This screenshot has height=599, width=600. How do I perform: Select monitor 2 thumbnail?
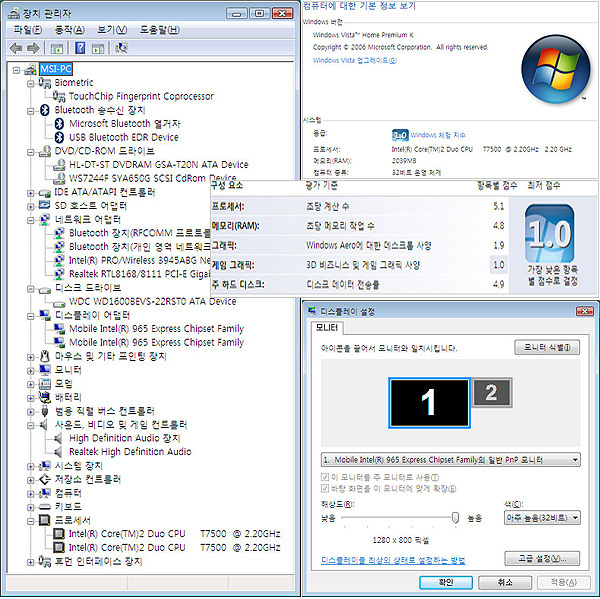(492, 393)
